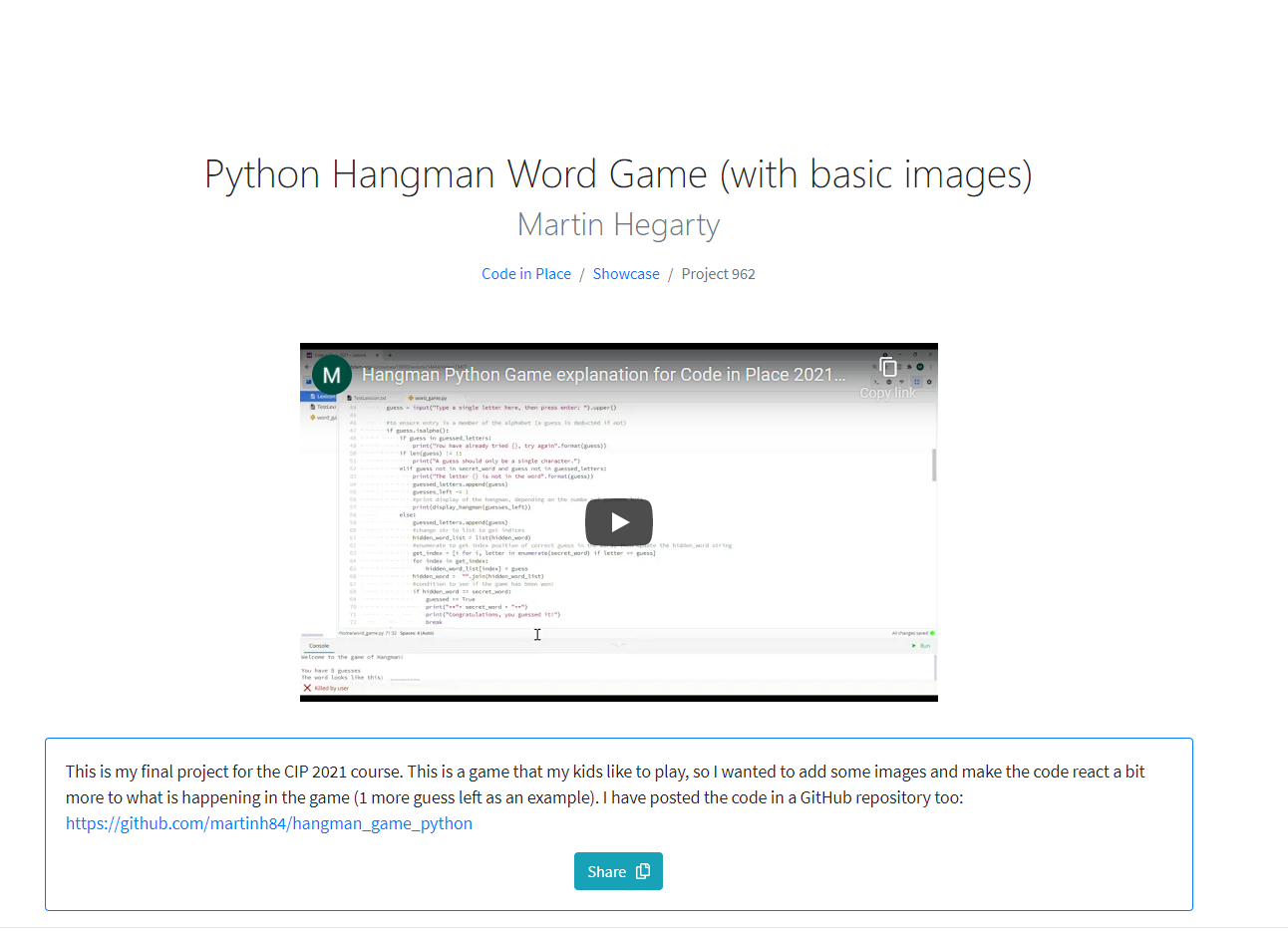1288x931 pixels.
Task: Click the green M channel avatar
Action: [332, 375]
